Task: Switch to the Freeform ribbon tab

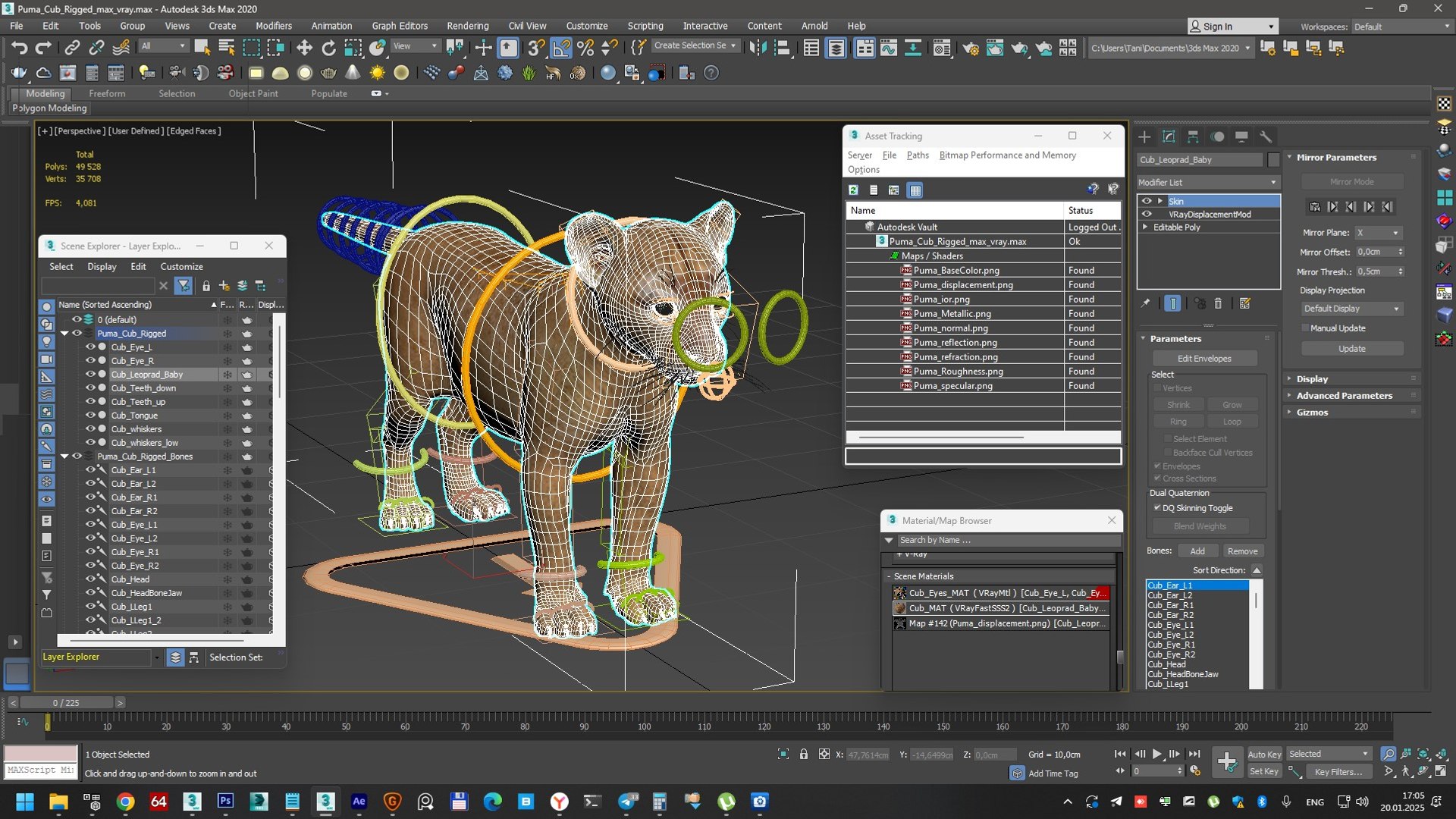Action: [x=107, y=93]
